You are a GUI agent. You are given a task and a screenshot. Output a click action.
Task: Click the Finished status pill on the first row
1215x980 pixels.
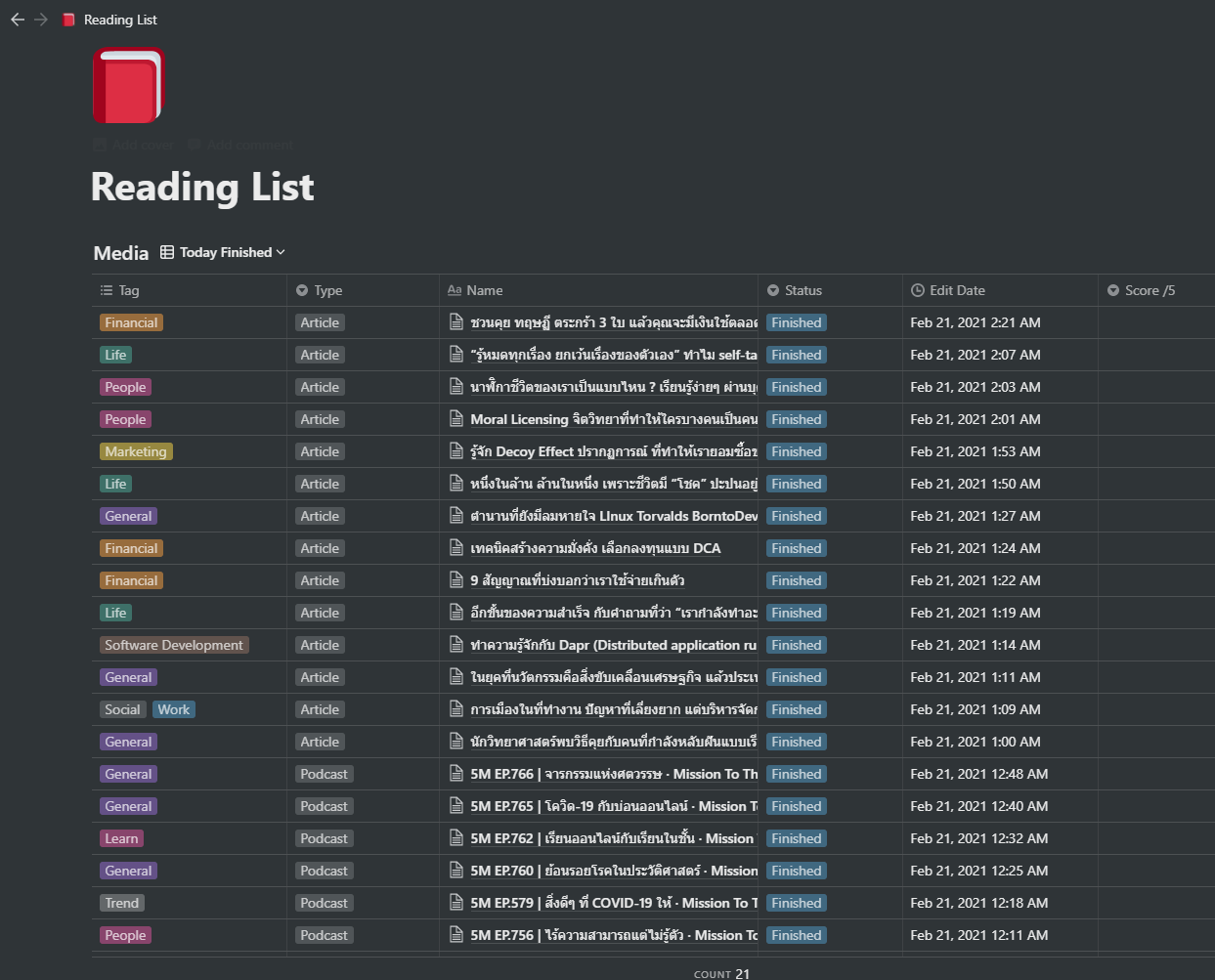[x=796, y=321]
